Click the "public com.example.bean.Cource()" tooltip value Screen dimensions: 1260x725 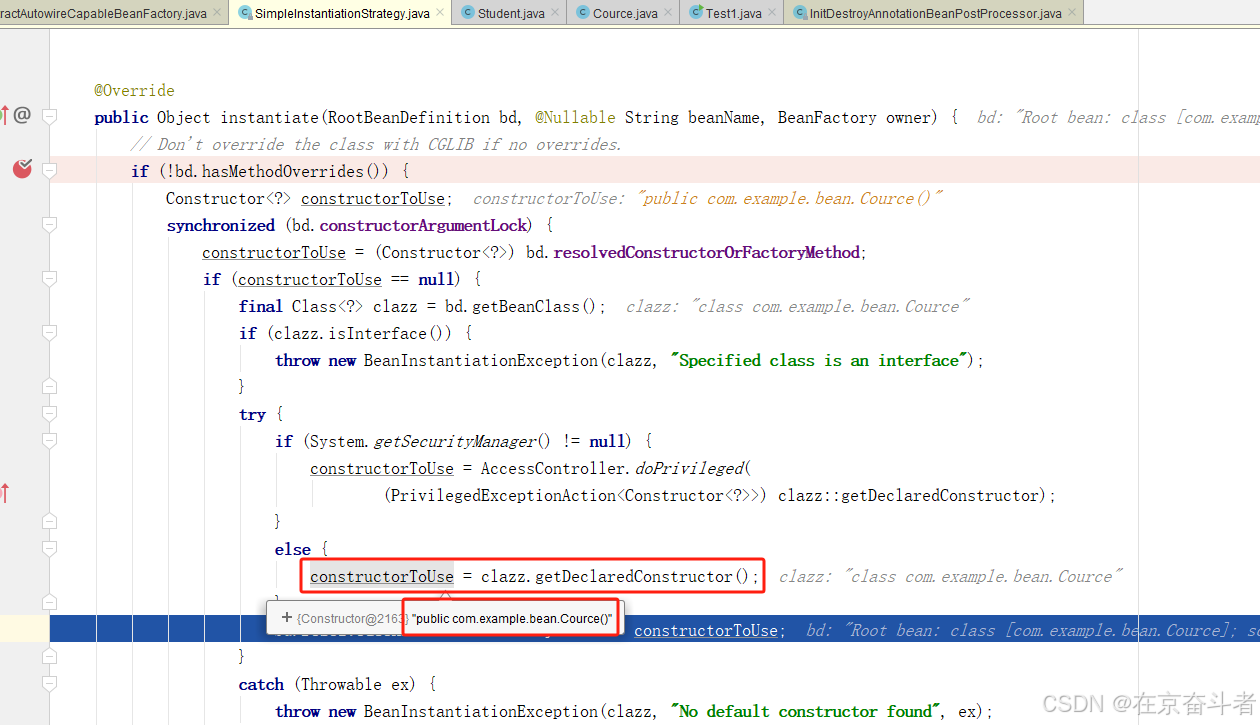pos(512,619)
